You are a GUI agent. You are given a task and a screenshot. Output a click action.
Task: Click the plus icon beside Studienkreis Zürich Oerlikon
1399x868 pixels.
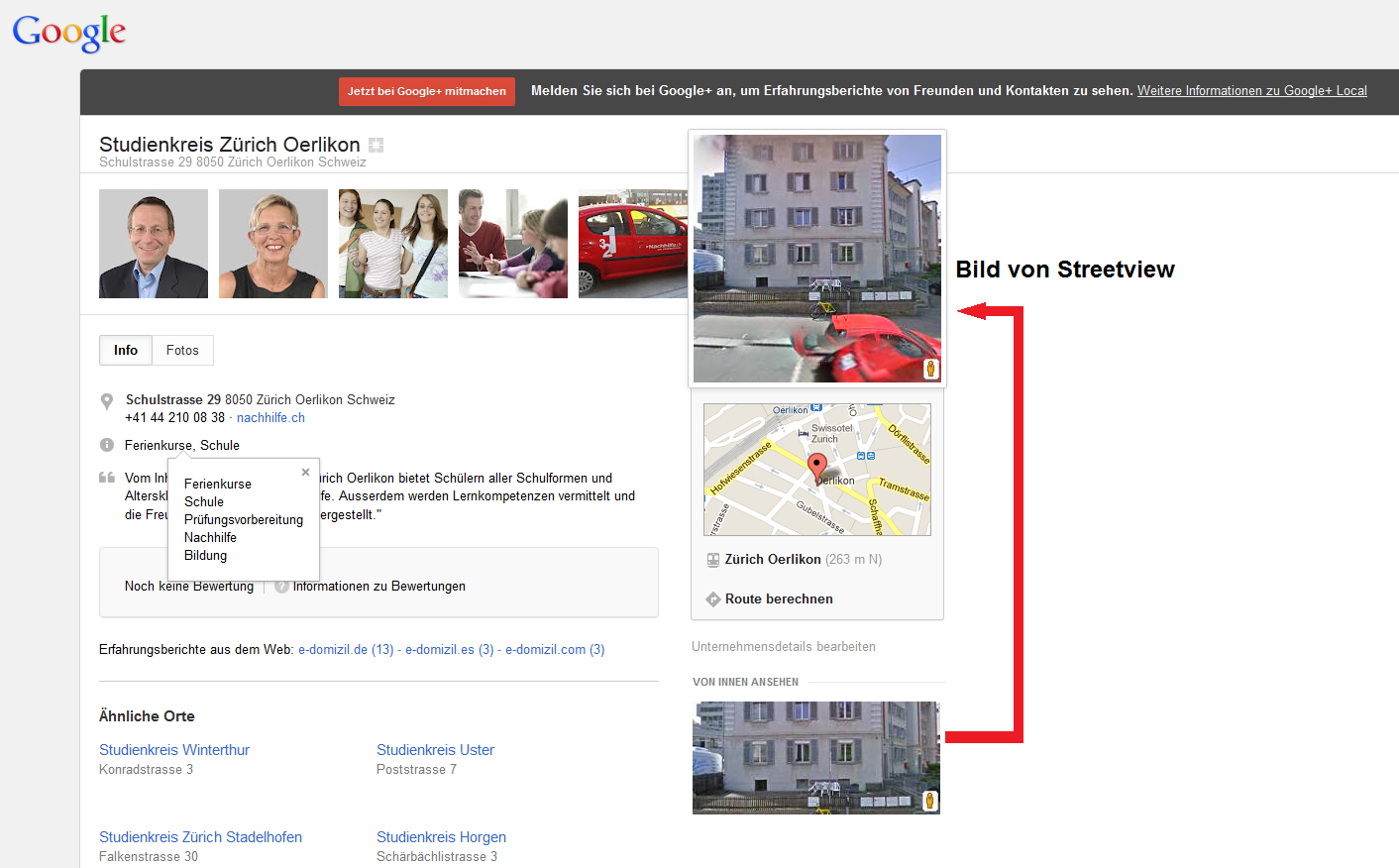[376, 145]
